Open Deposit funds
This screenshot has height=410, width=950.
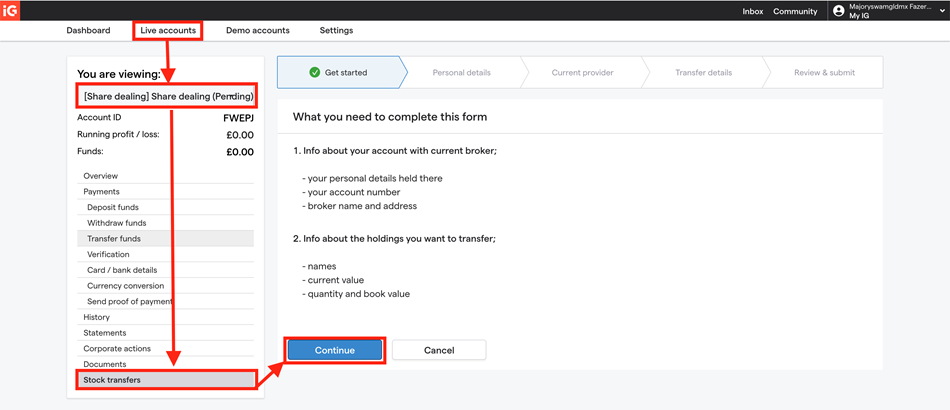point(165,207)
